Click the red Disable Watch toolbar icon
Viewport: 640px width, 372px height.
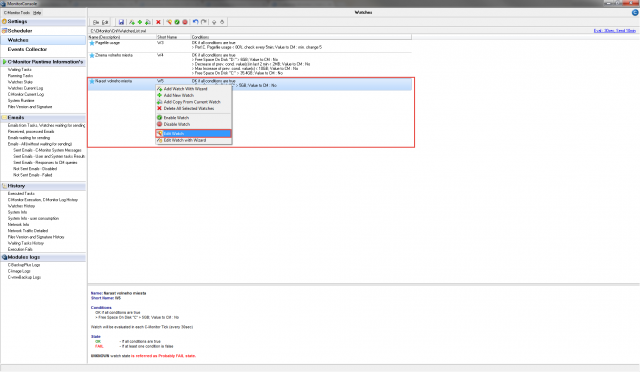185,22
